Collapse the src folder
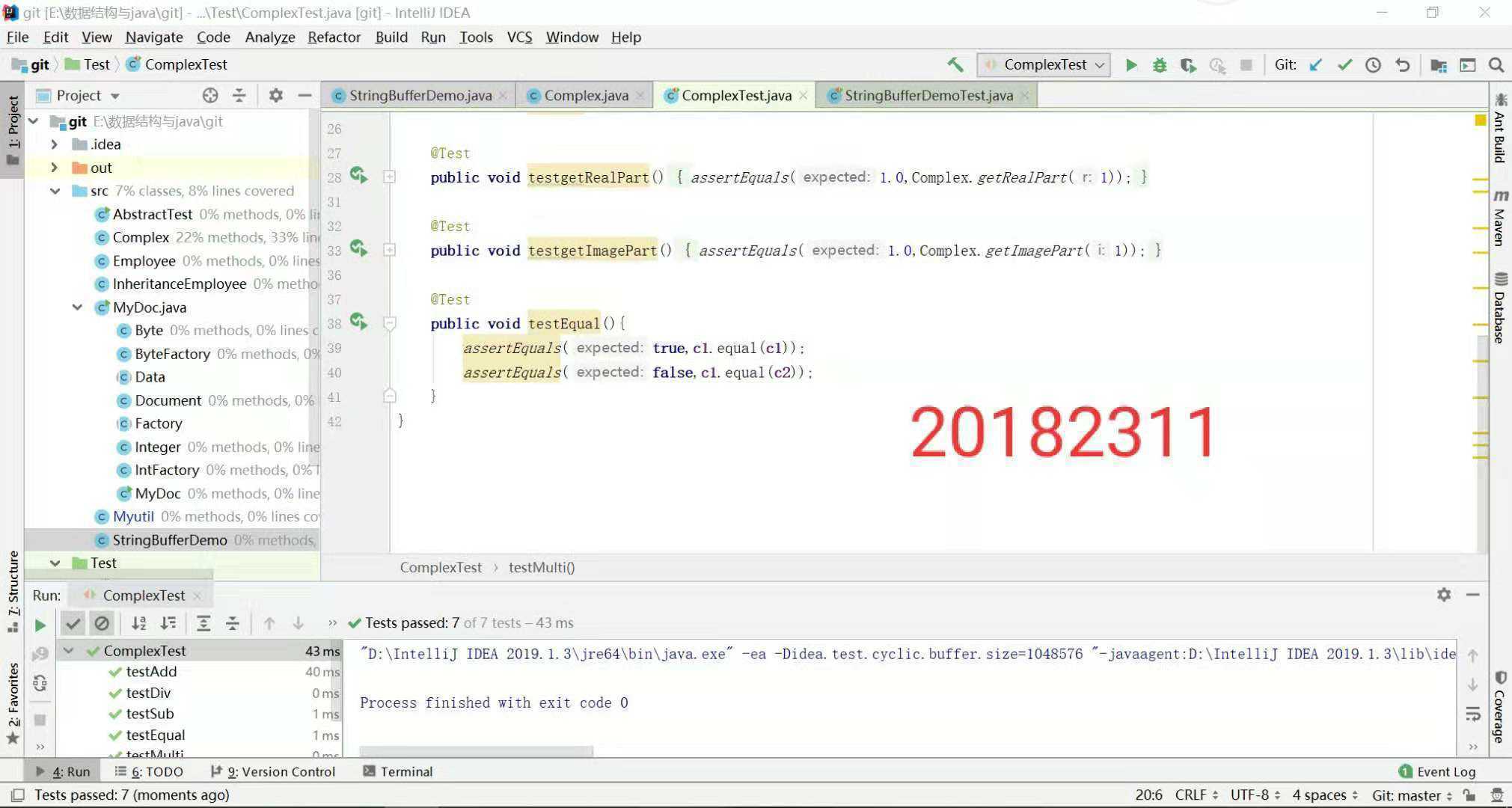Image resolution: width=1512 pixels, height=808 pixels. tap(55, 191)
